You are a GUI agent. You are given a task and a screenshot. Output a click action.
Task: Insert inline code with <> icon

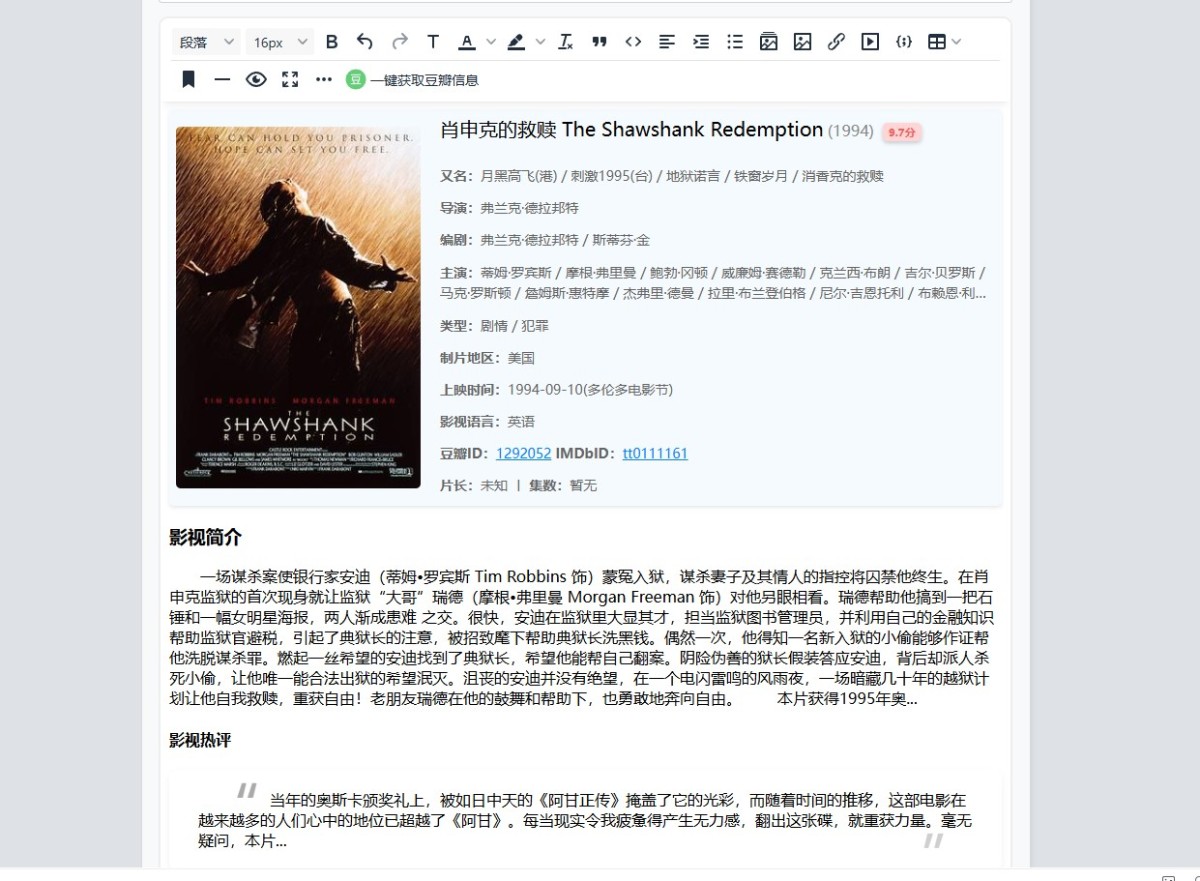pyautogui.click(x=633, y=42)
